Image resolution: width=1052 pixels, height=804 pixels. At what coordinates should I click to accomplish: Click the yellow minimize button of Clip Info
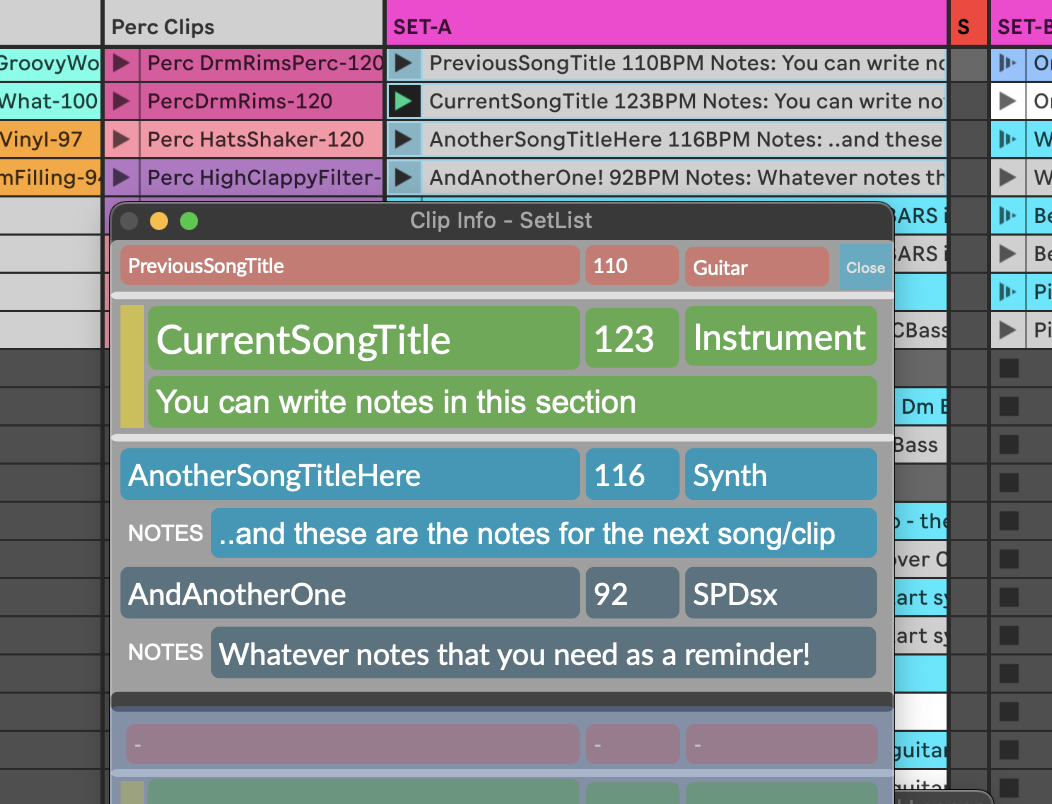click(x=159, y=221)
